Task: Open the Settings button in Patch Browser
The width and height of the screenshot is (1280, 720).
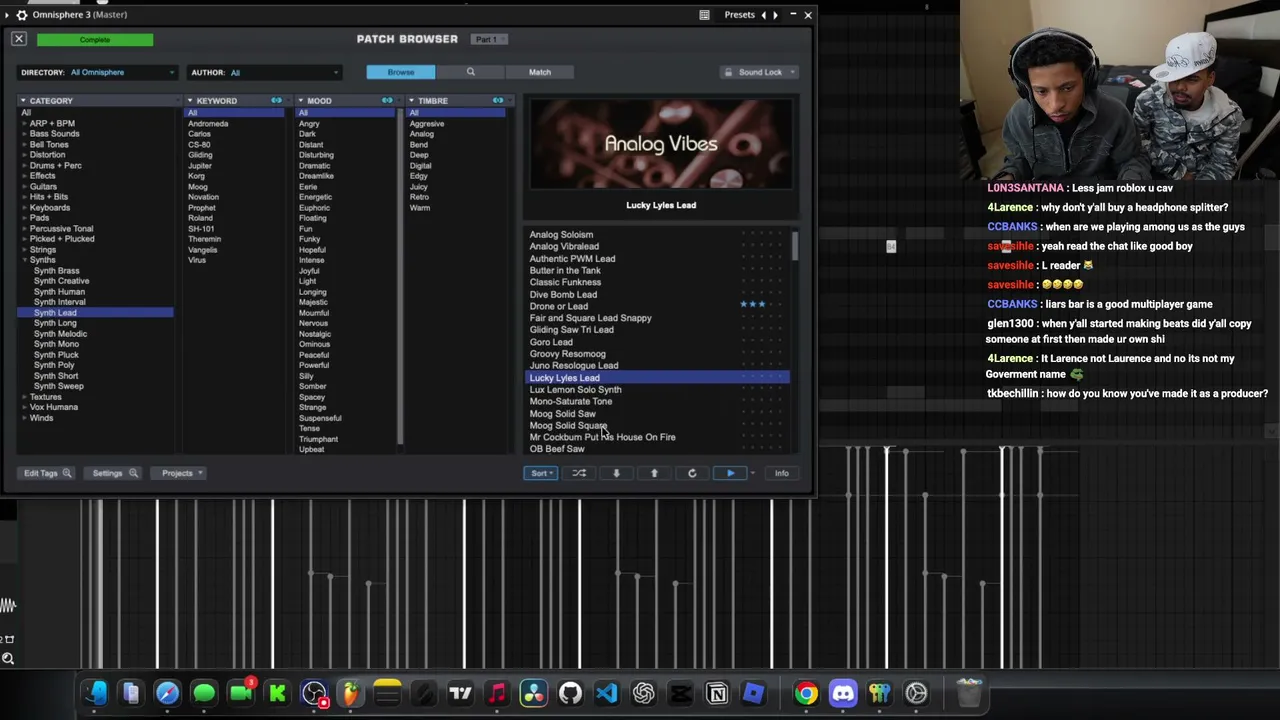Action: pos(114,473)
